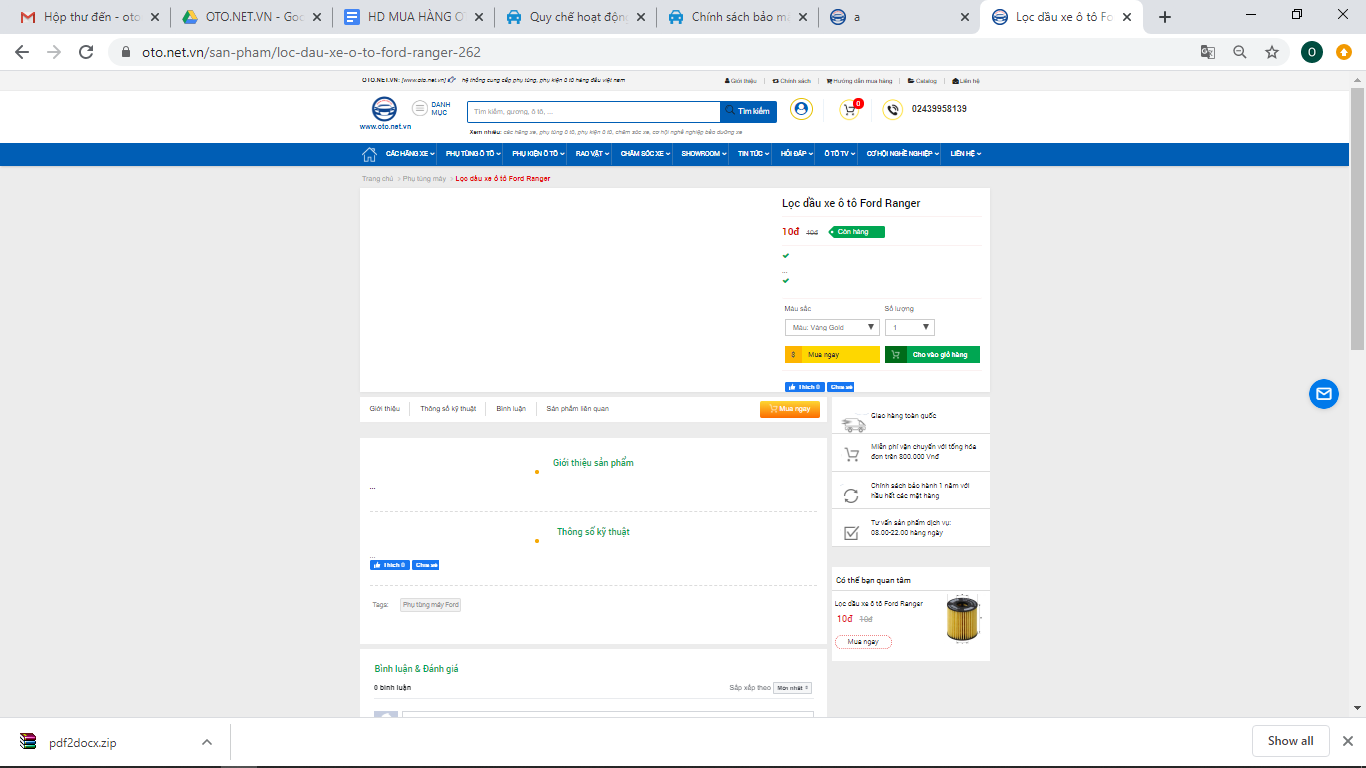1366x768 pixels.
Task: Click the orange Mua ngay button in tab bar
Action: click(790, 409)
